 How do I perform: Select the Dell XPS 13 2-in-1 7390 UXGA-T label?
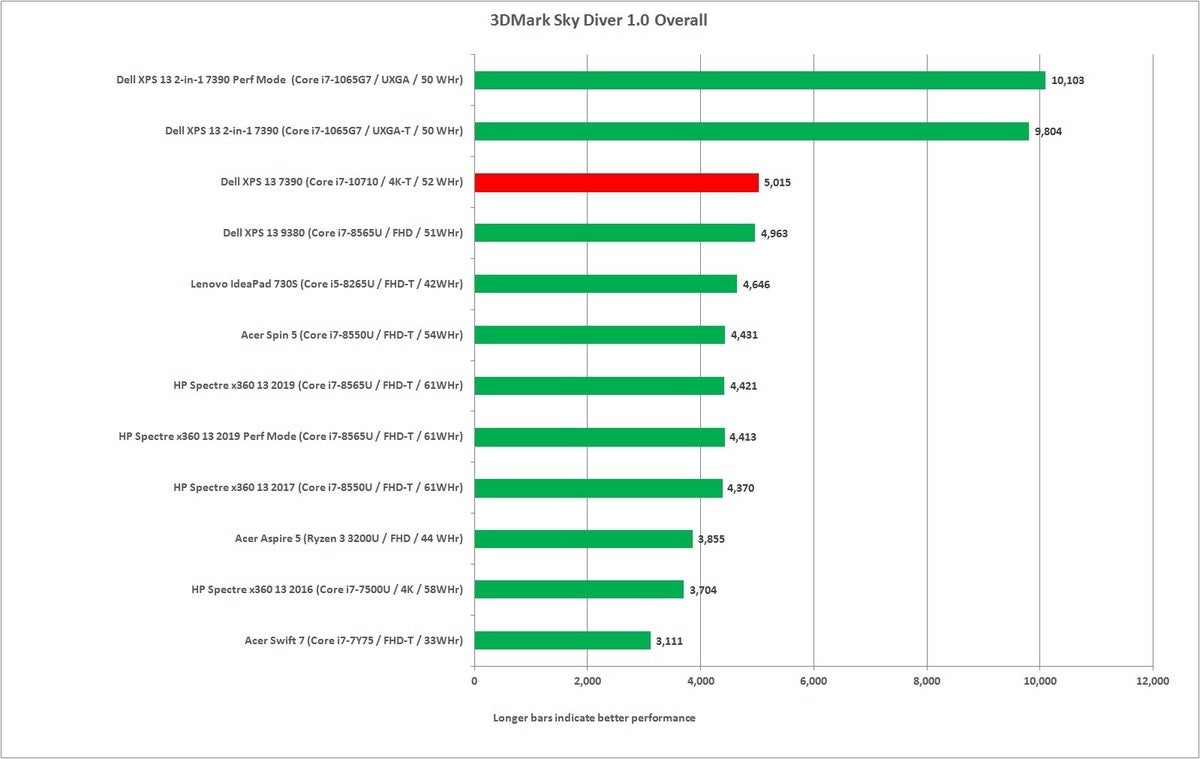[x=313, y=131]
